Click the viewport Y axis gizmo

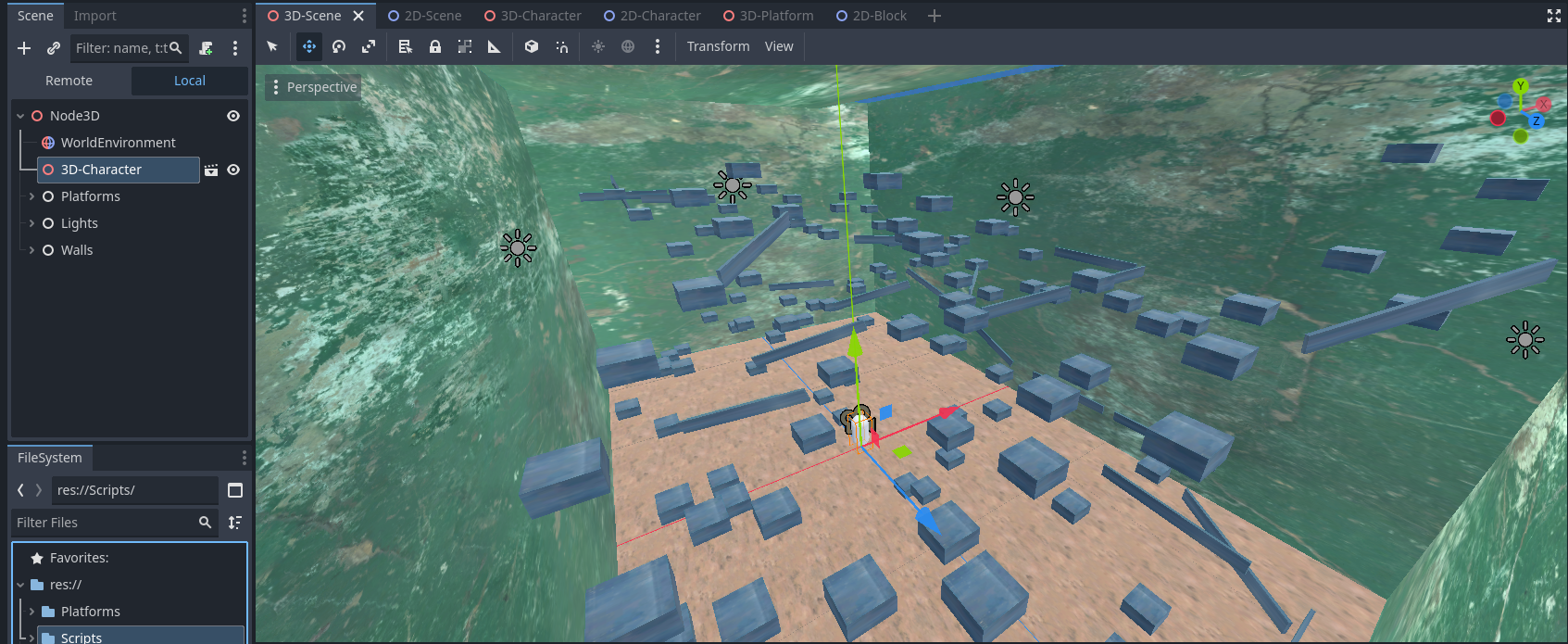1520,86
